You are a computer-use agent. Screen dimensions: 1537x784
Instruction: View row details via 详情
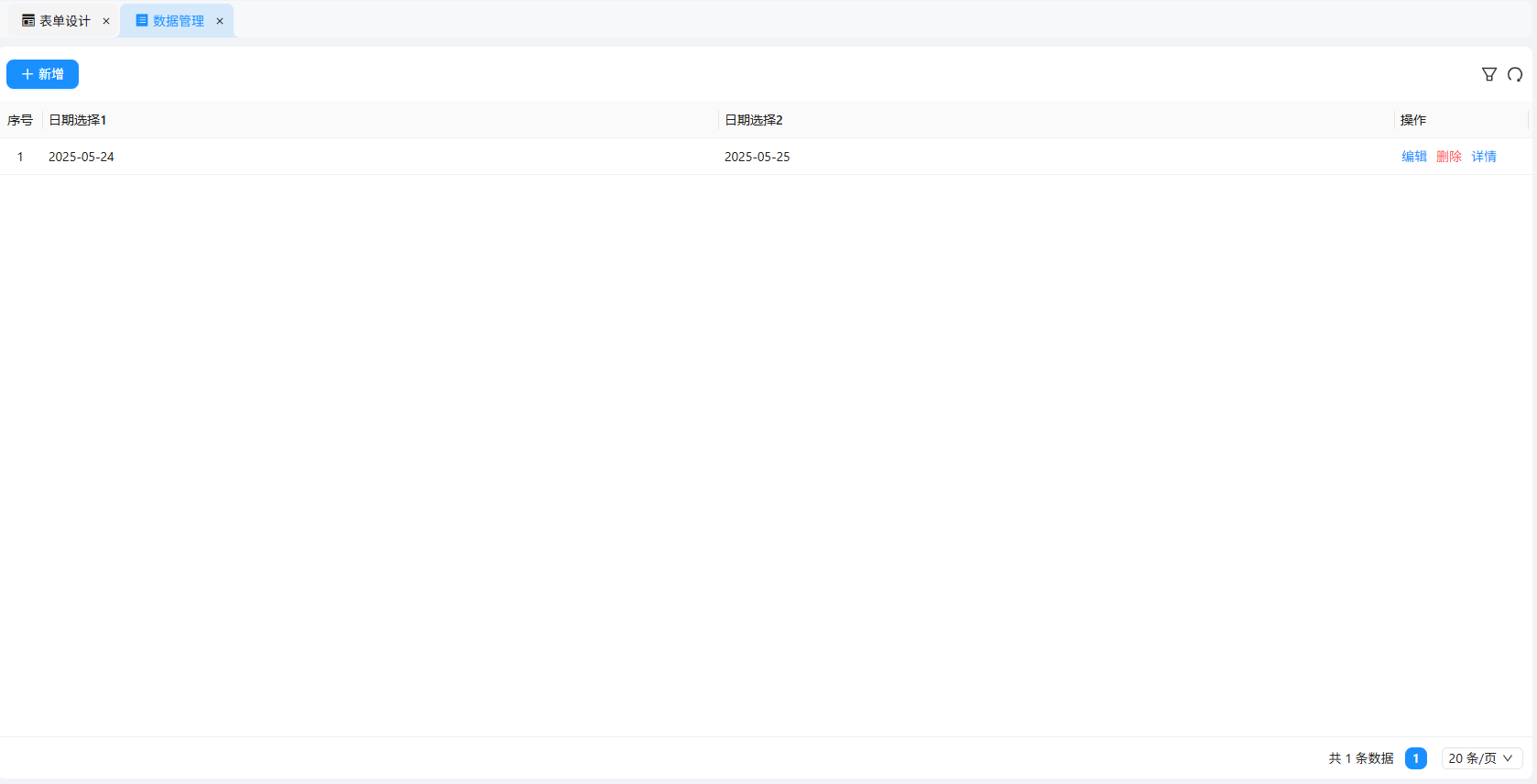tap(1484, 157)
